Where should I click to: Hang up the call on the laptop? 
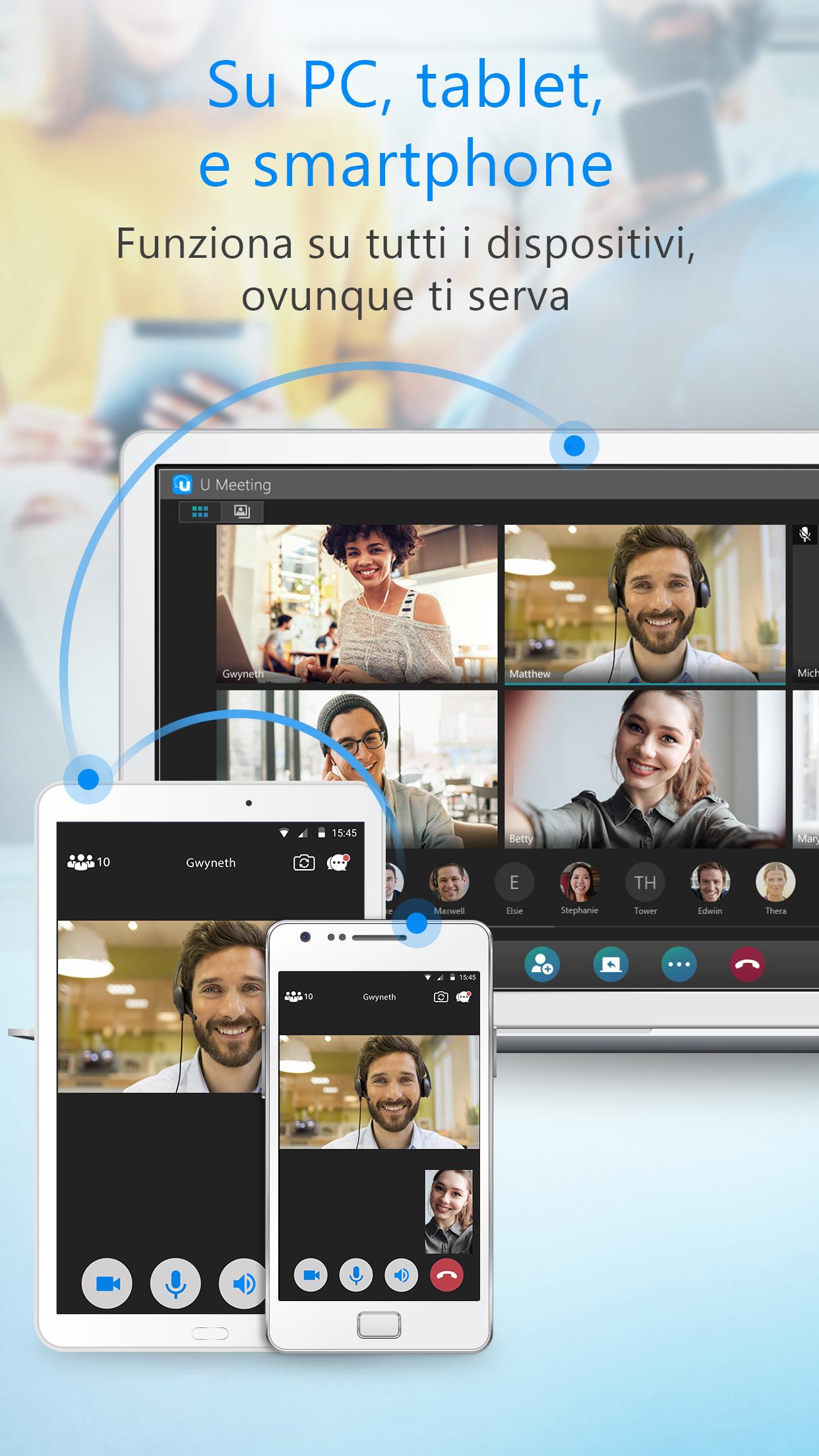(x=747, y=964)
